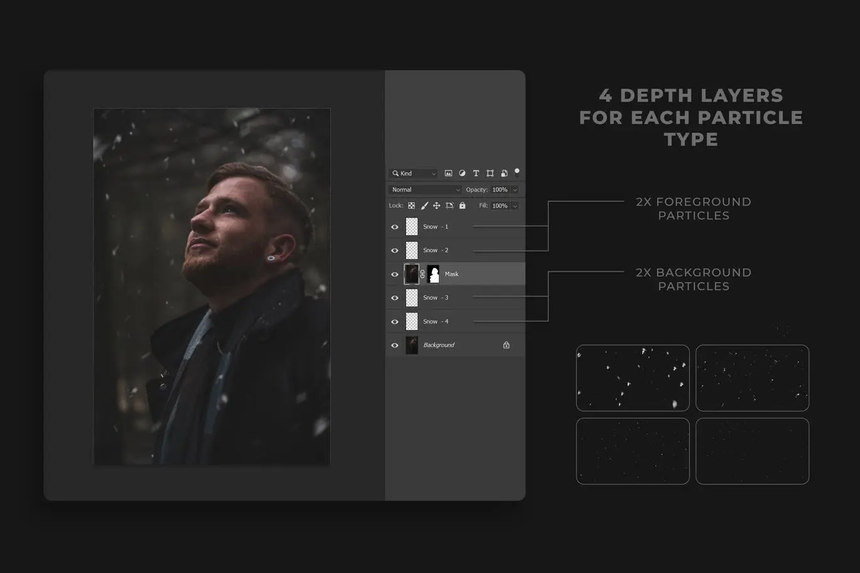
Task: Open the Normal blend mode dropdown
Action: click(x=426, y=189)
